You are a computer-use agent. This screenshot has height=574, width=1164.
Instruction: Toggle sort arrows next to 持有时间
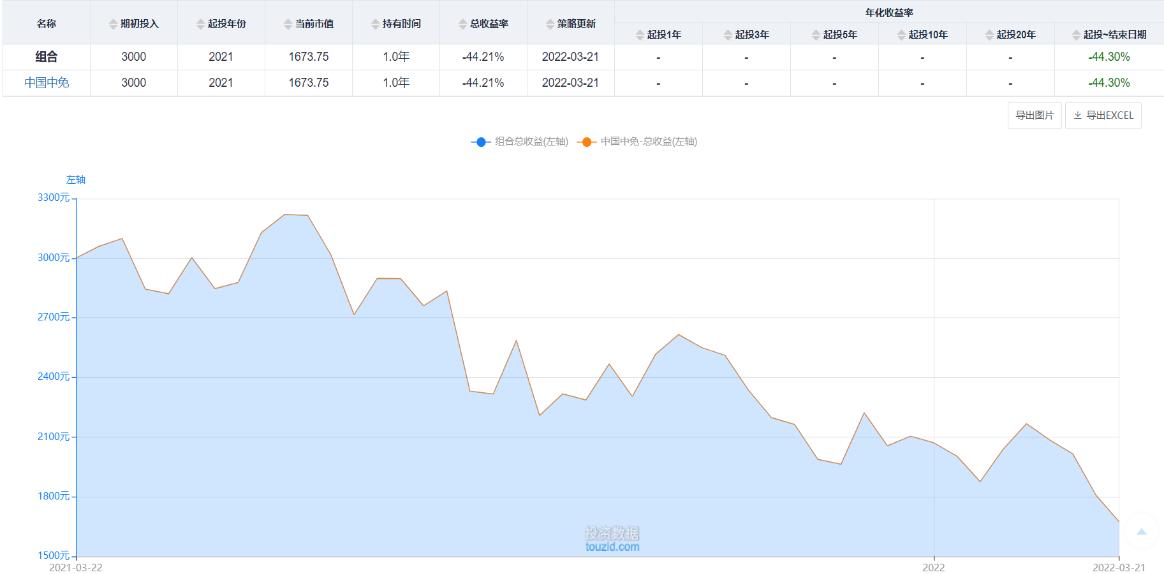(376, 24)
